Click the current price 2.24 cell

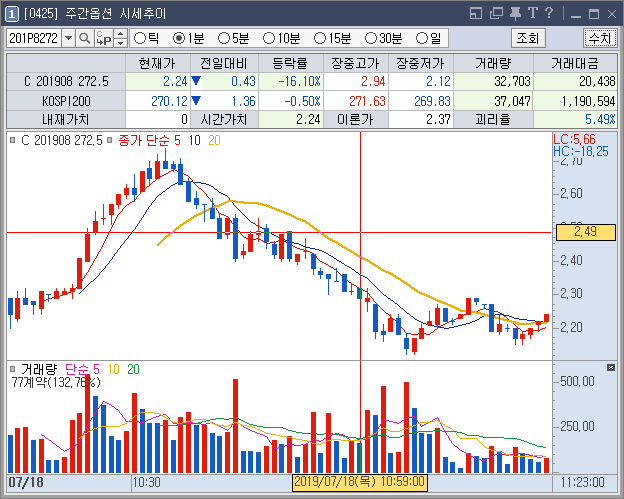(x=157, y=82)
